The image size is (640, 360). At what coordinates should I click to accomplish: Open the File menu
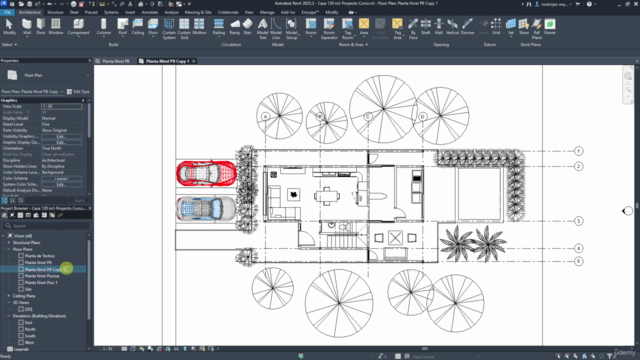[7, 12]
